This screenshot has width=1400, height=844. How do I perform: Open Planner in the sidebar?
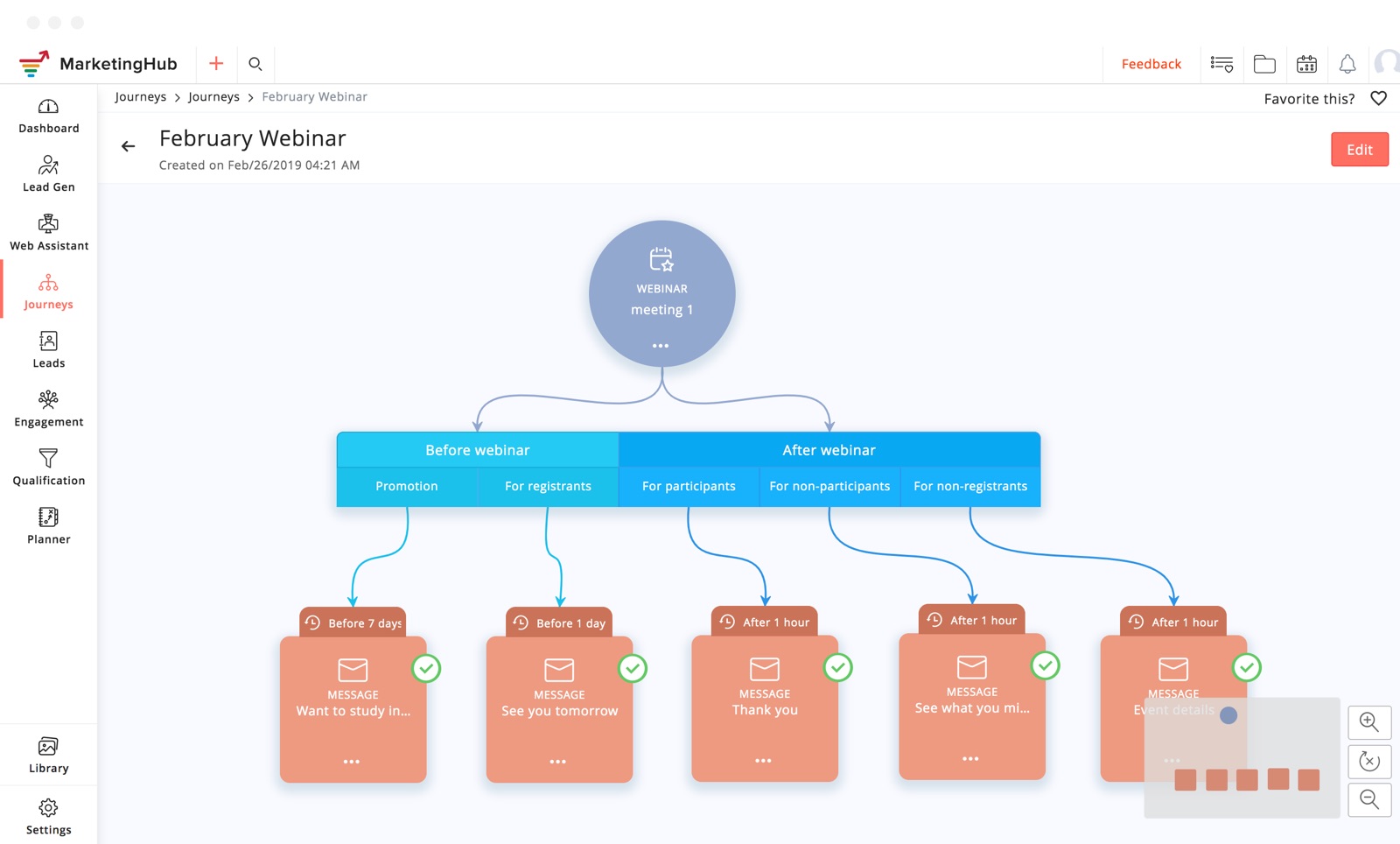[49, 526]
